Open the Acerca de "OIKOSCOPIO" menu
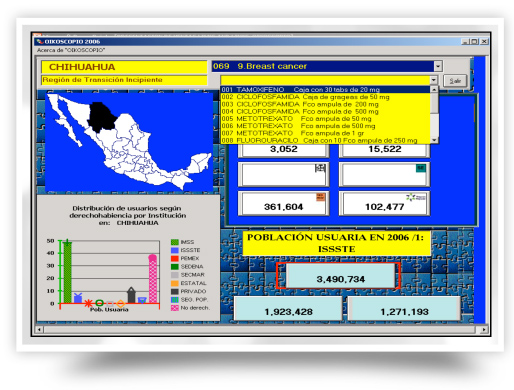The image size is (514, 390). (x=71, y=50)
